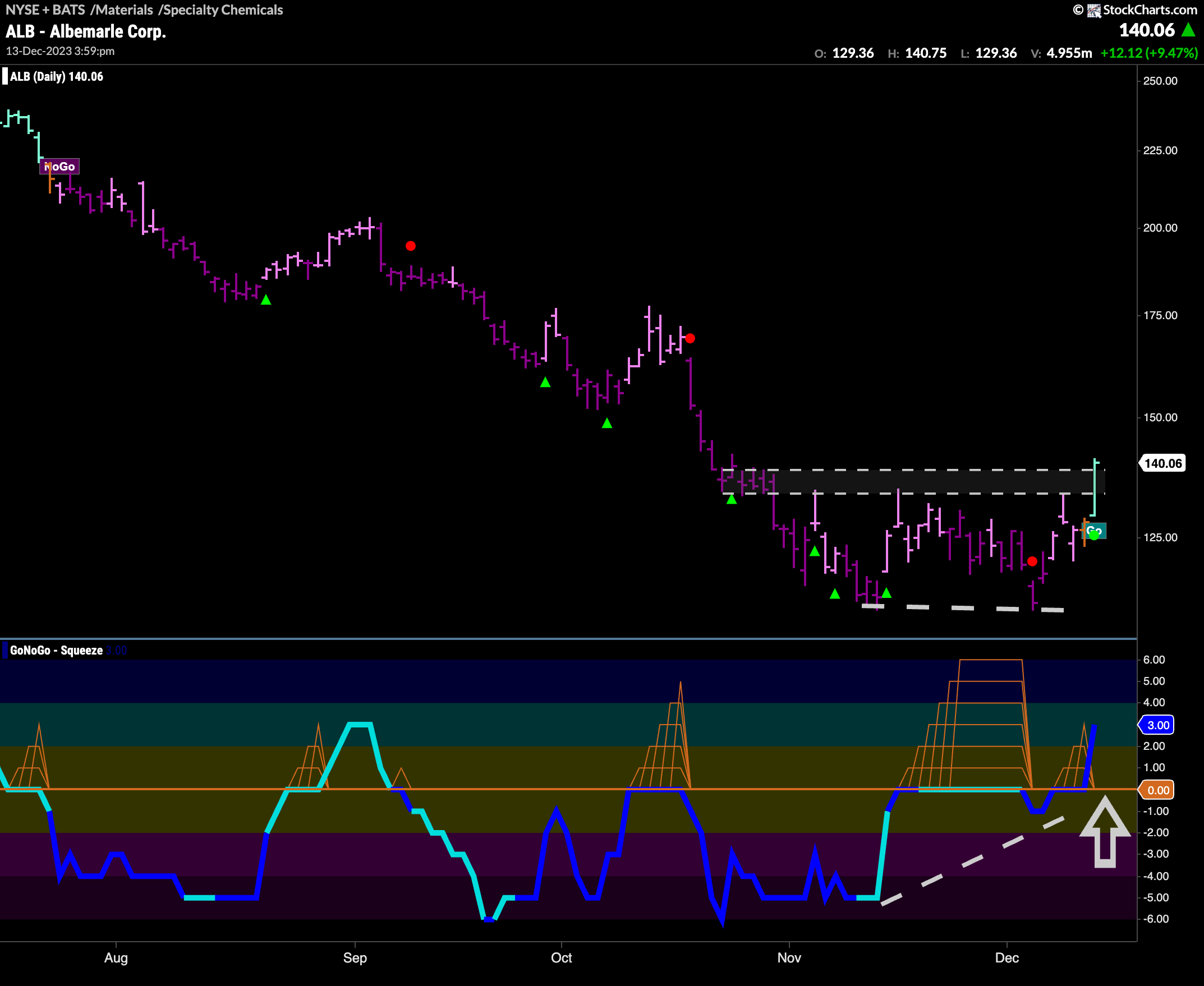Image resolution: width=1204 pixels, height=986 pixels.
Task: Click the 'ALB - Albemarle Corp.' title
Action: (86, 31)
